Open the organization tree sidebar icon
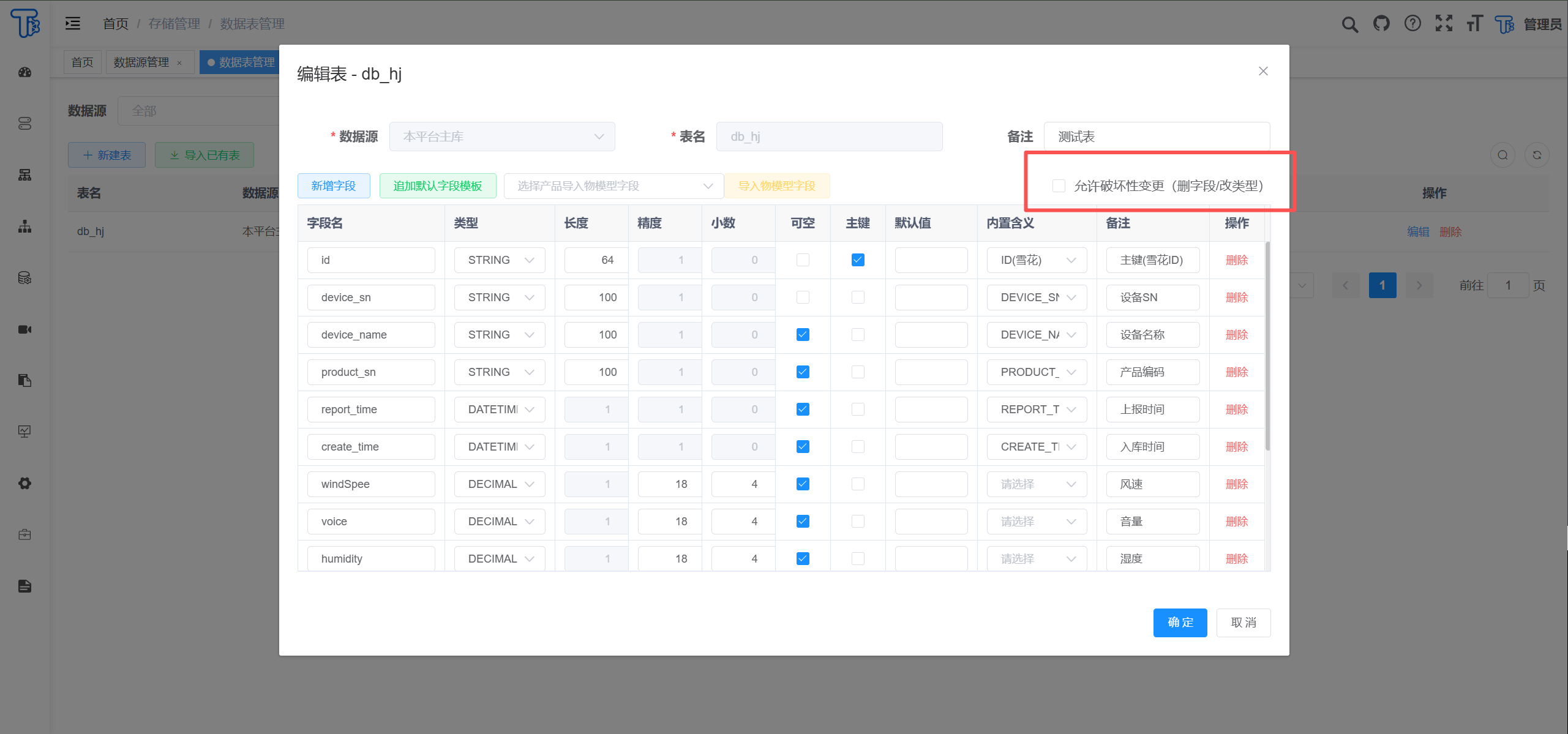The width and height of the screenshot is (1568, 734). click(x=24, y=227)
